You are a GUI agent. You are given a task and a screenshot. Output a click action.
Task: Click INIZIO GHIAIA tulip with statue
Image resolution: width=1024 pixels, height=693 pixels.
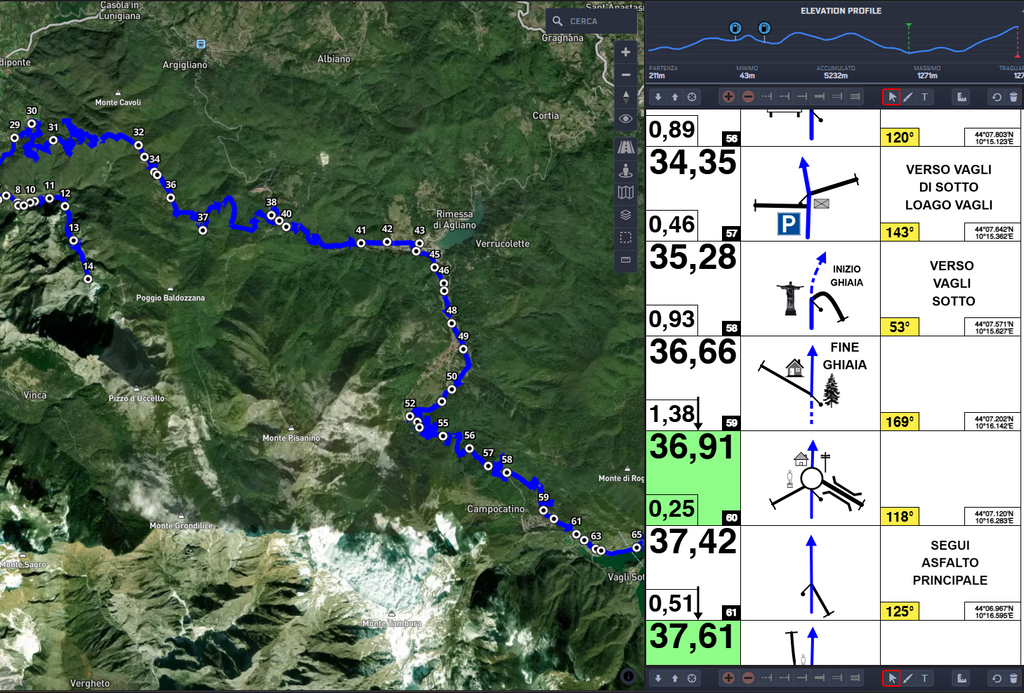(810, 289)
